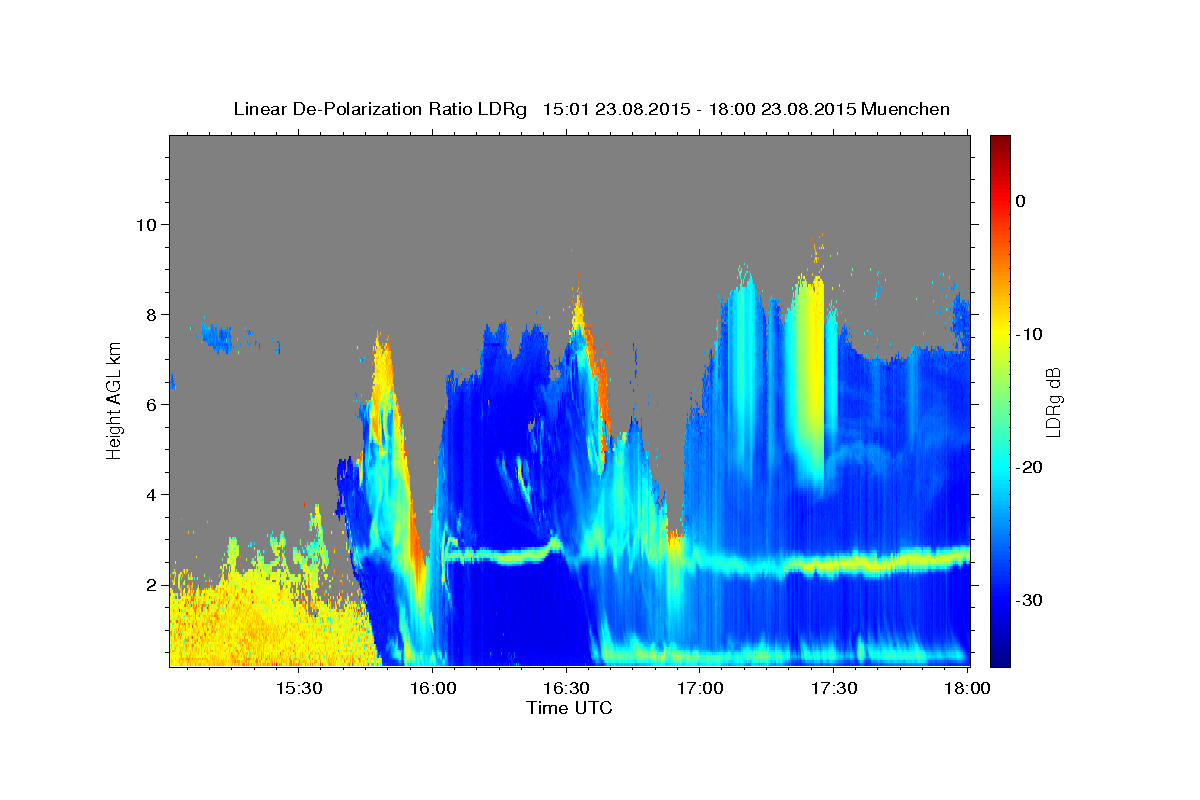Screen dimensions: 1200x800
Task: Click the '18:00' time axis label
Action: pos(967,689)
